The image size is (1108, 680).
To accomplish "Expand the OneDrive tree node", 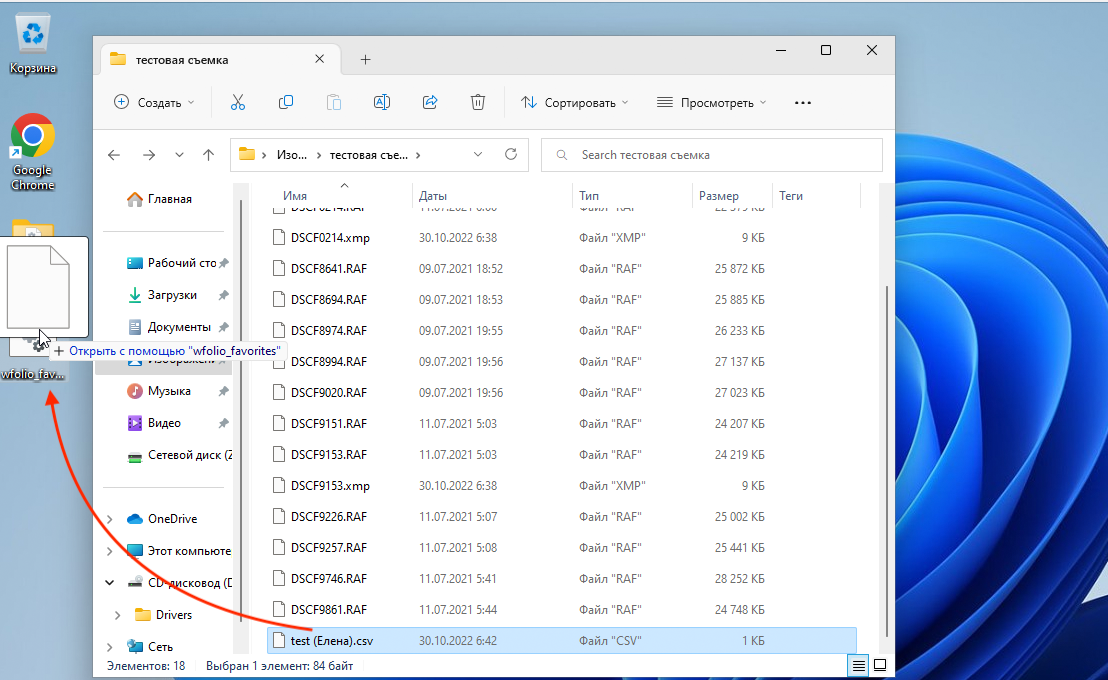I will coord(110,519).
